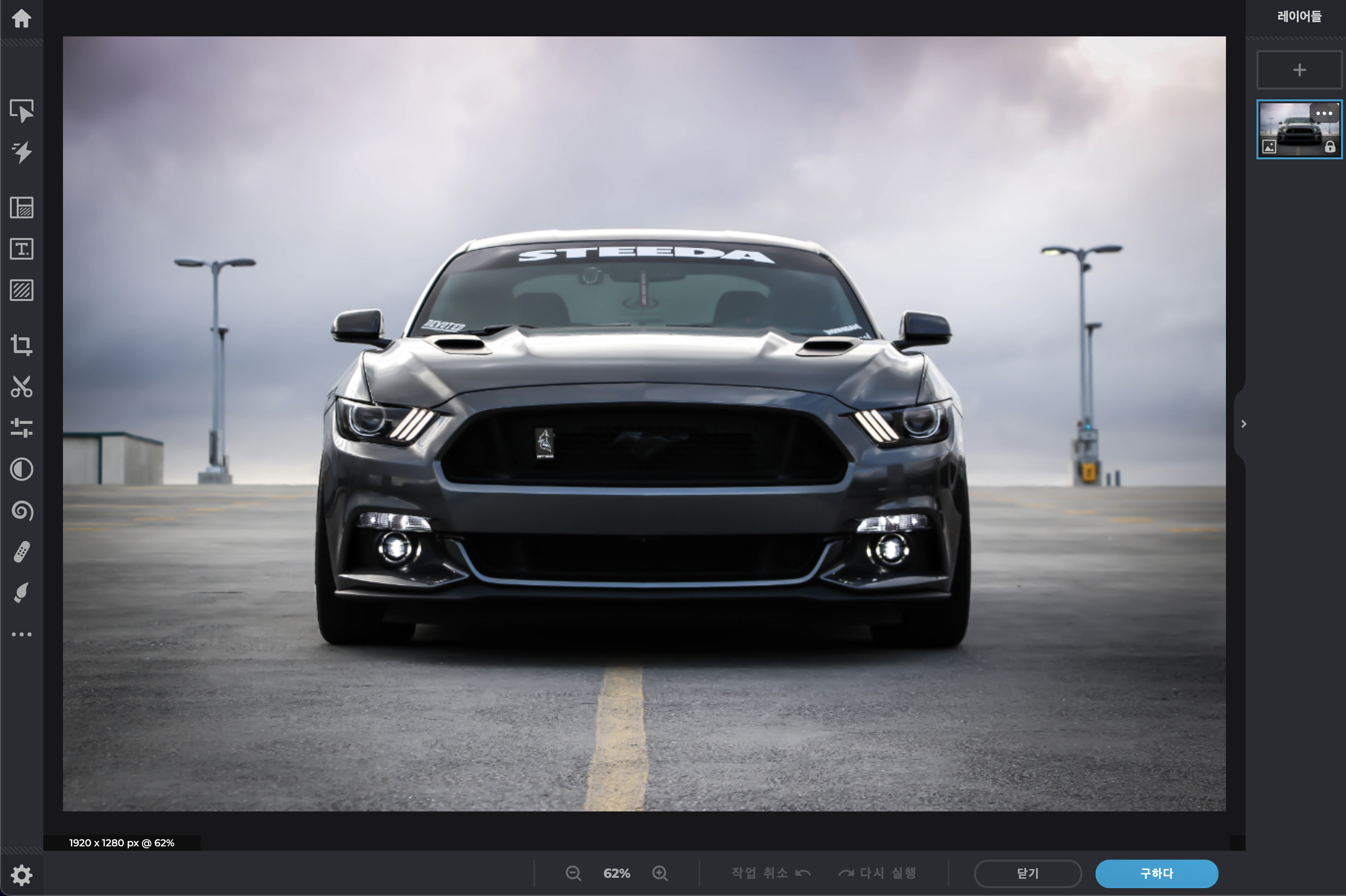Go to the Home icon
The image size is (1346, 896).
(22, 18)
